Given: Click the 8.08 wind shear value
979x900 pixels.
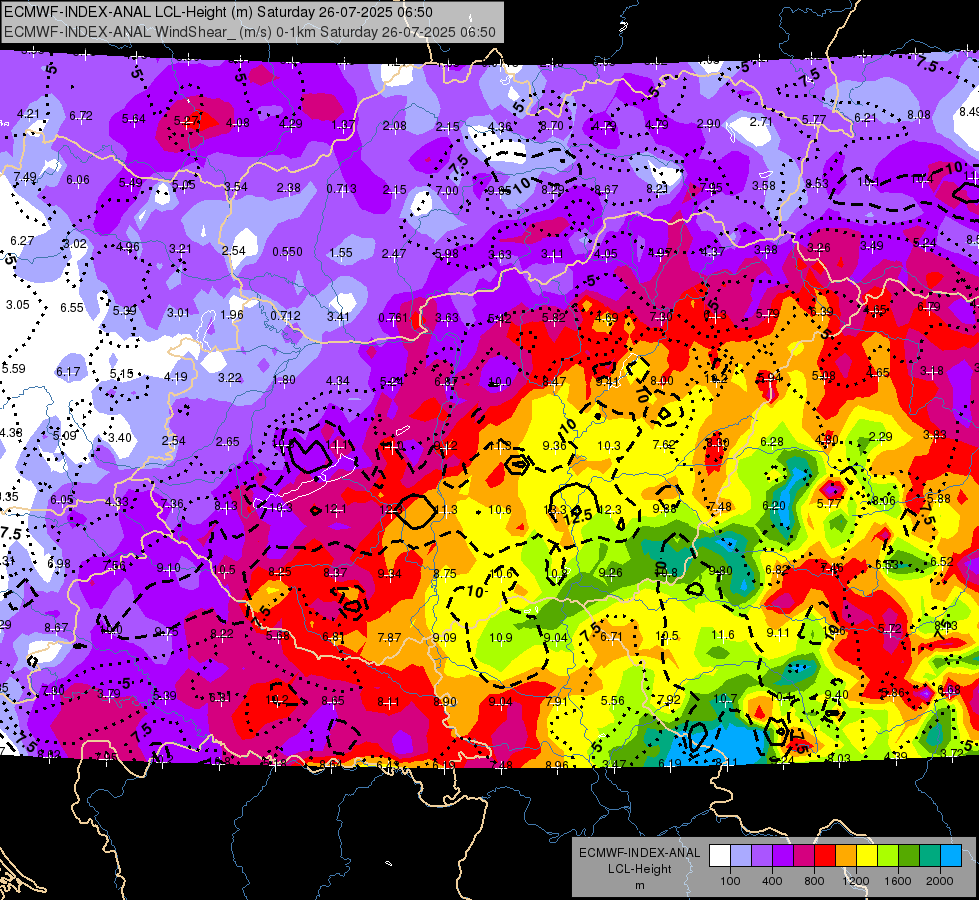Looking at the screenshot, I should click(918, 115).
